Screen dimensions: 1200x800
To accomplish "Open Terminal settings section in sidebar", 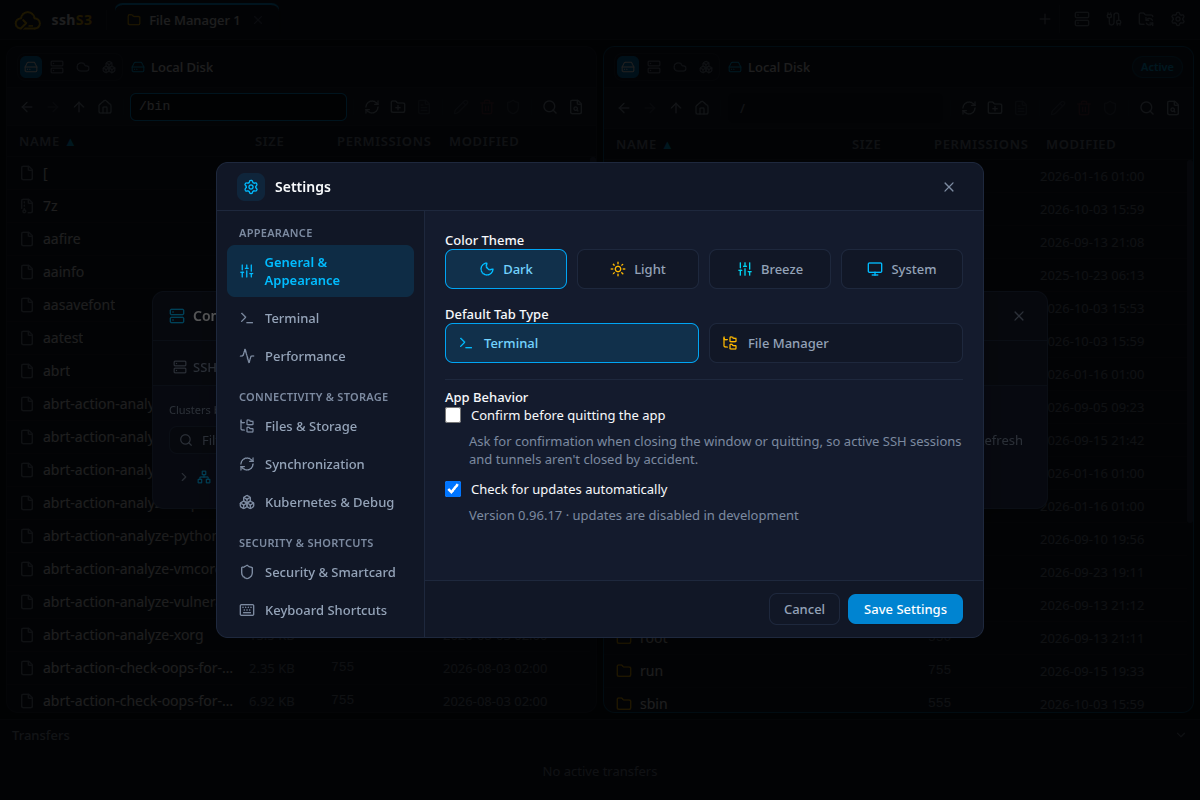I will pyautogui.click(x=320, y=318).
